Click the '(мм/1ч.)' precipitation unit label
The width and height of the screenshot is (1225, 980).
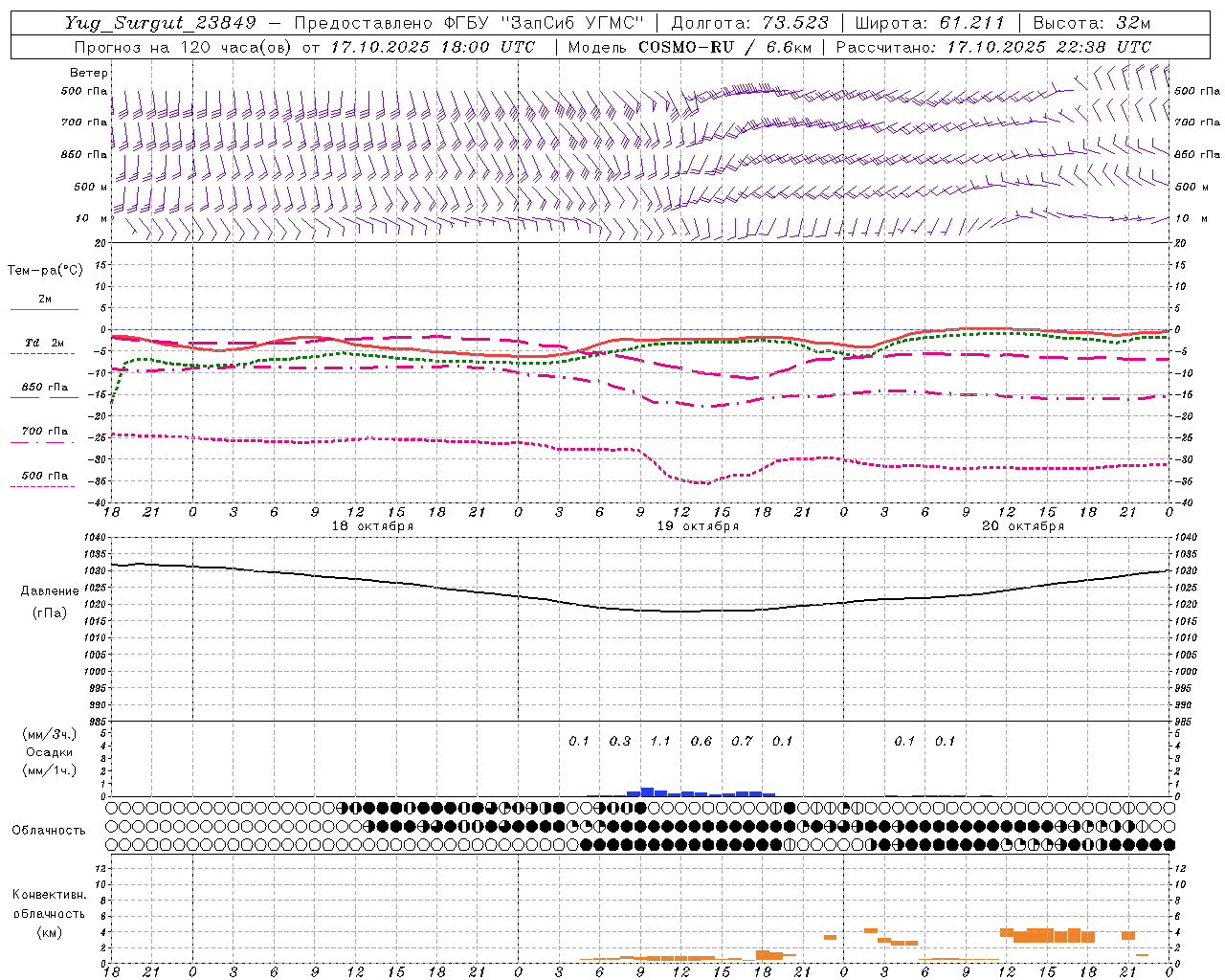[50, 770]
